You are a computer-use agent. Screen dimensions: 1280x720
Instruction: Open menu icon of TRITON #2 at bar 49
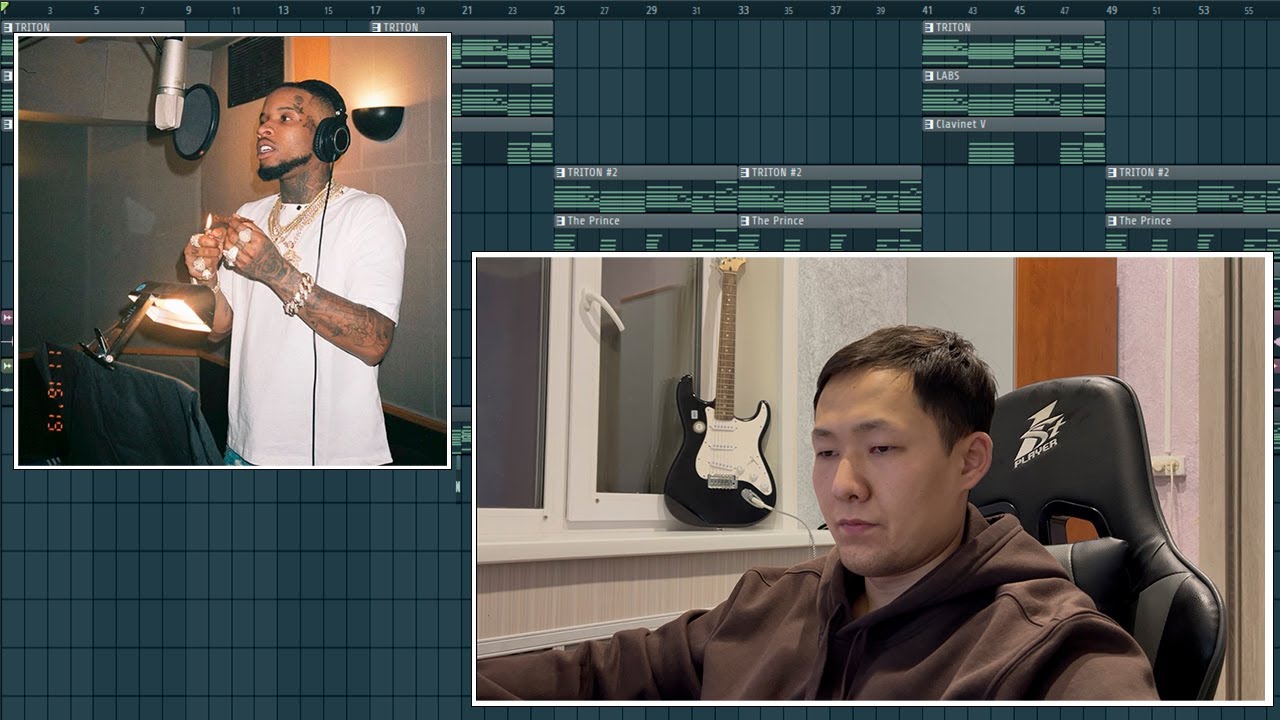coord(1112,172)
